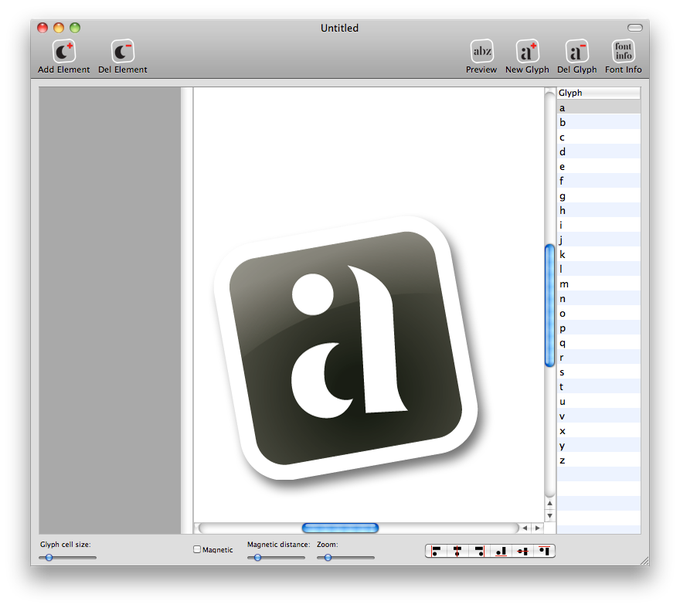This screenshot has height=608, width=680.
Task: Align elements to vertical middle
Action: pos(523,551)
